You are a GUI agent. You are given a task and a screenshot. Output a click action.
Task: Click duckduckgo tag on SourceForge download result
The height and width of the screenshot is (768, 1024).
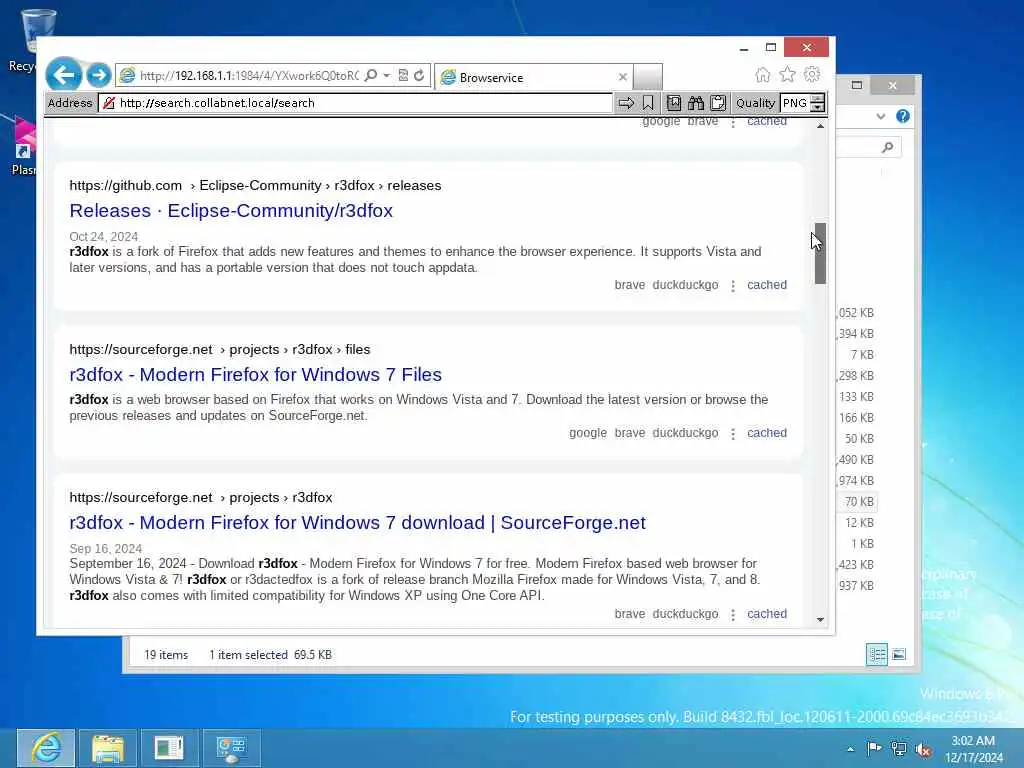click(x=685, y=614)
